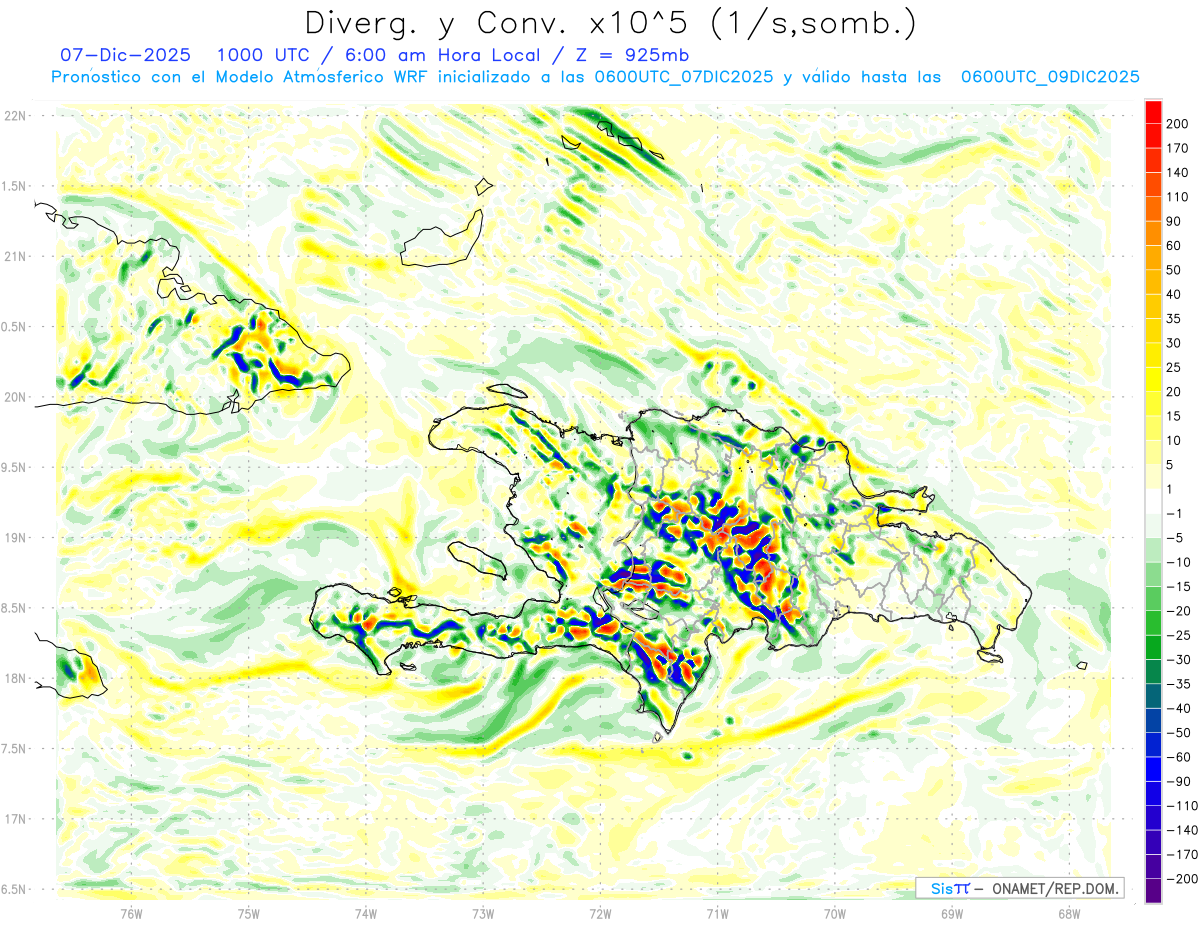1200x927 pixels.
Task: Click the colorbar value '-60'
Action: [1181, 757]
